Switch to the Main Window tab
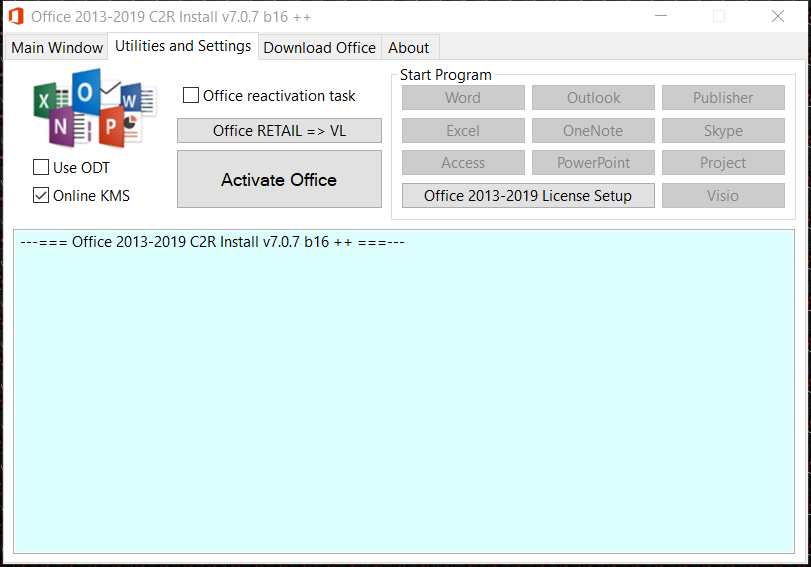The height and width of the screenshot is (567, 811). (x=57, y=48)
